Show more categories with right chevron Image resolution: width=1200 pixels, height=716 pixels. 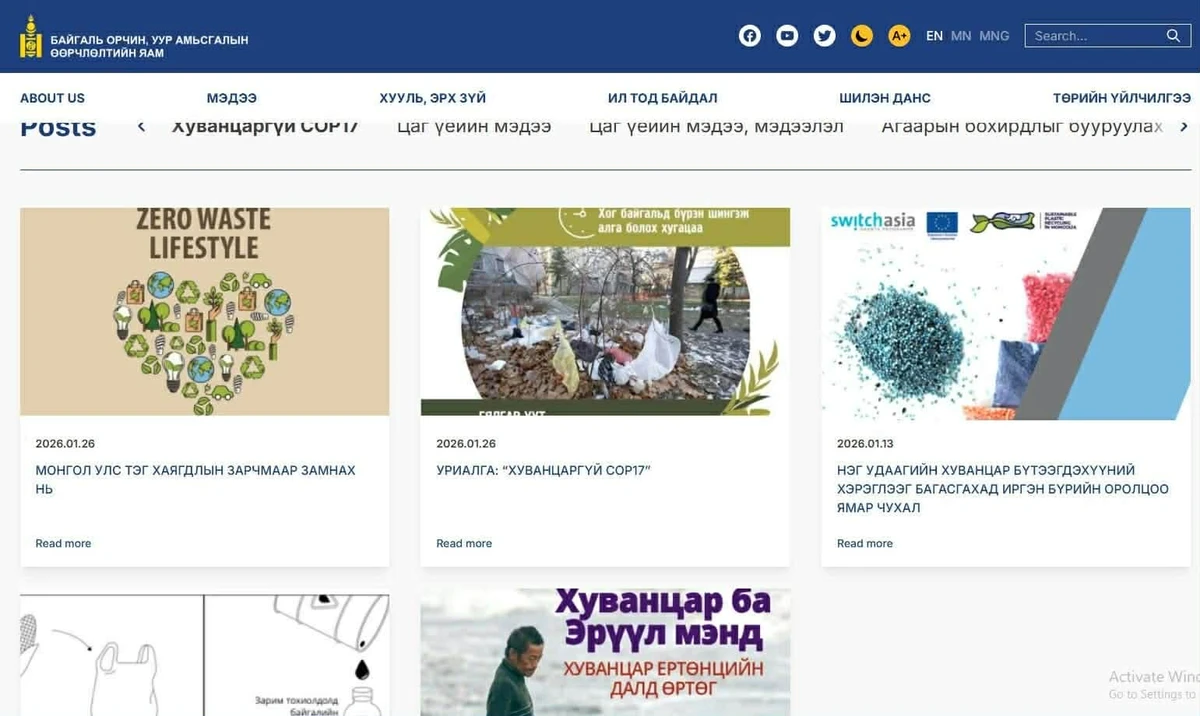[x=1184, y=127]
